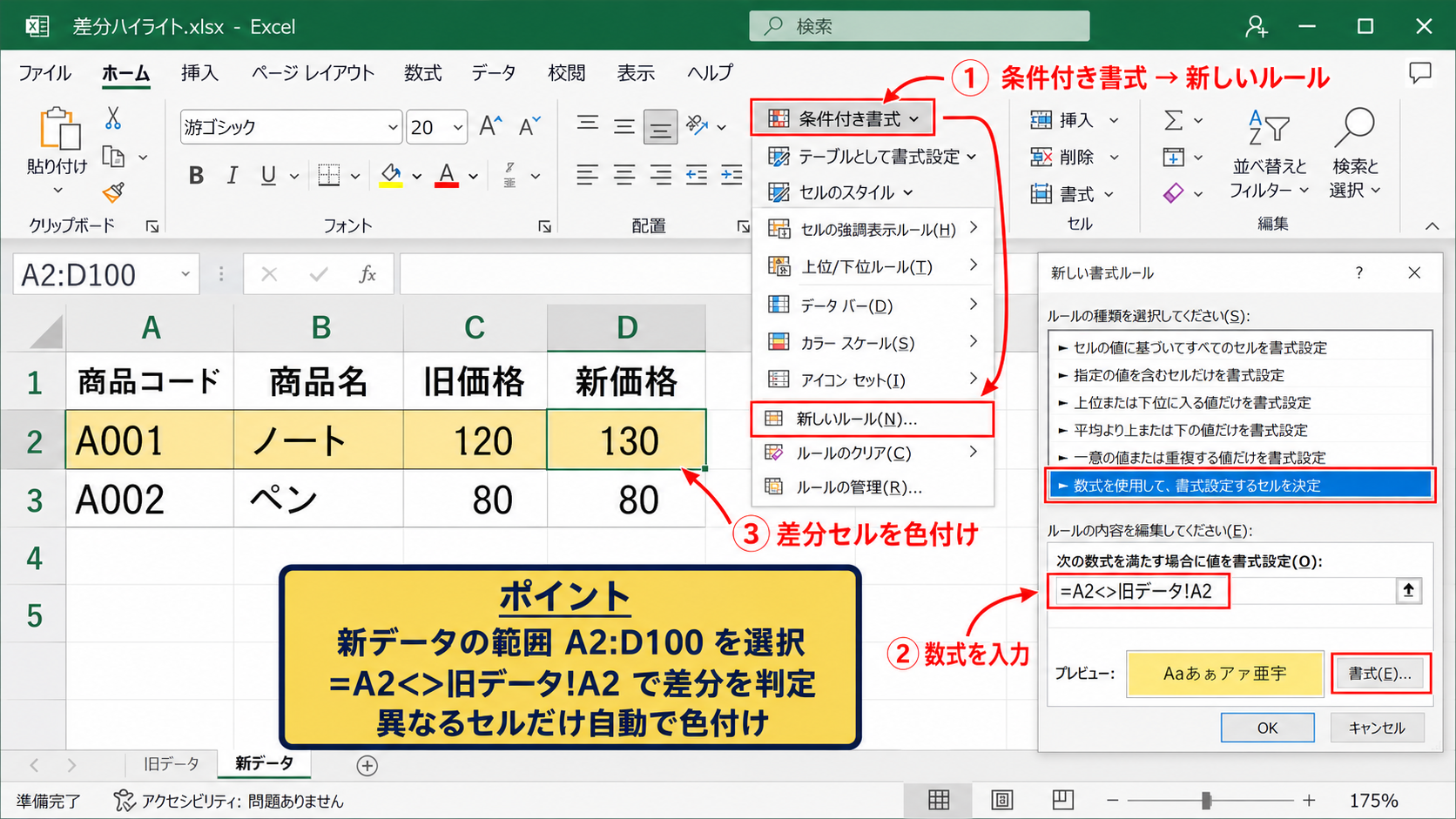Switch to the 数式 ribbon tab
1456x819 pixels.
coord(423,73)
